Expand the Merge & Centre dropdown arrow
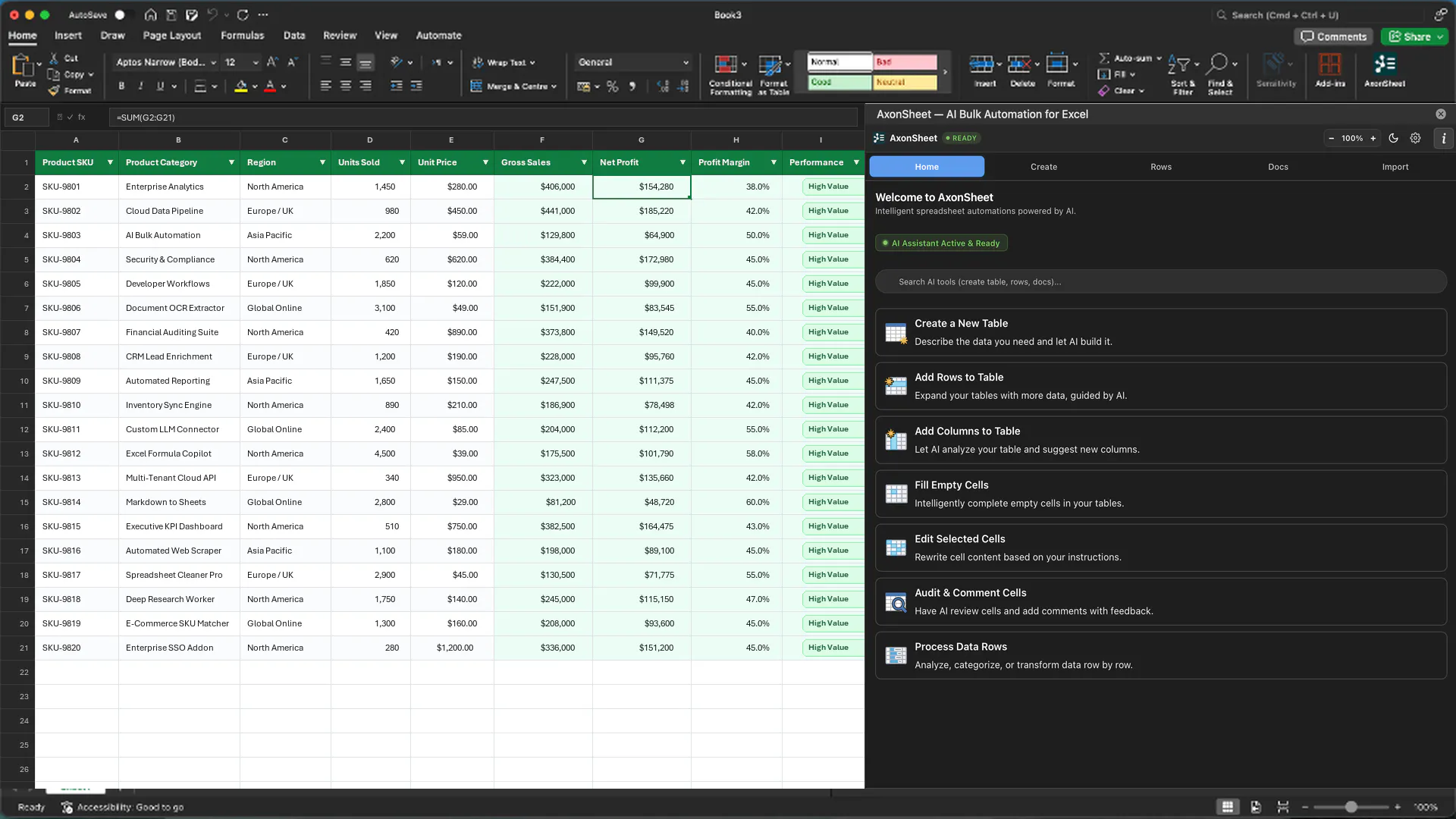This screenshot has height=819, width=1456. 554,87
